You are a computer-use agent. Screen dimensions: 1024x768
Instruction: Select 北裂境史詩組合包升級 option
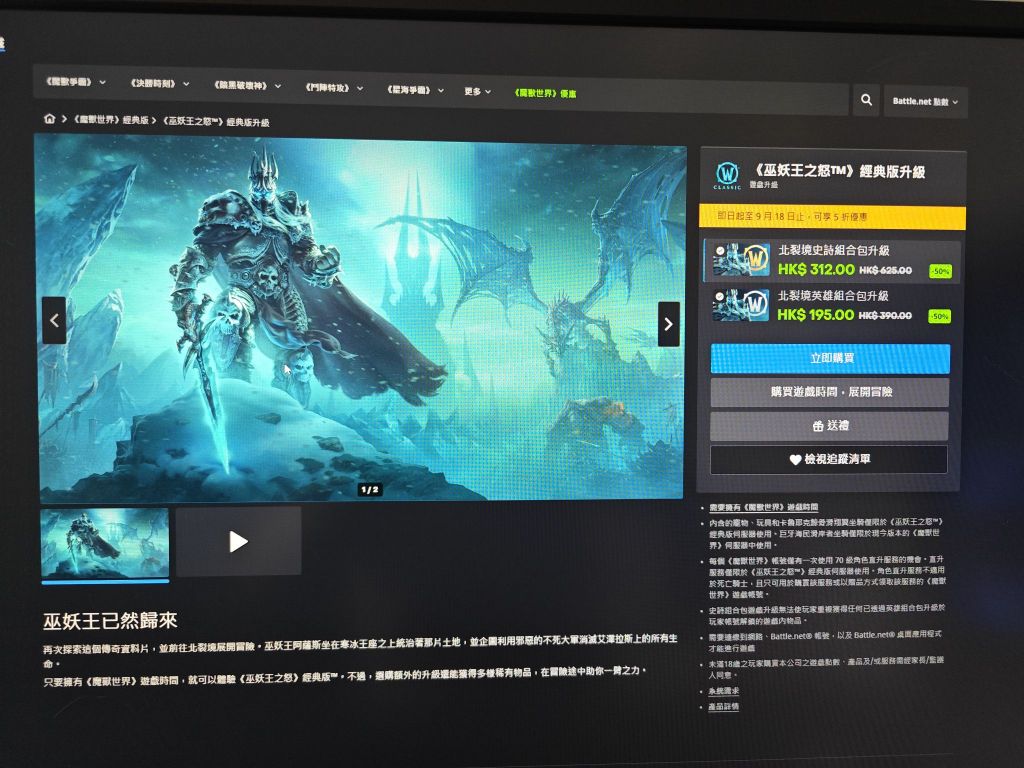point(831,260)
